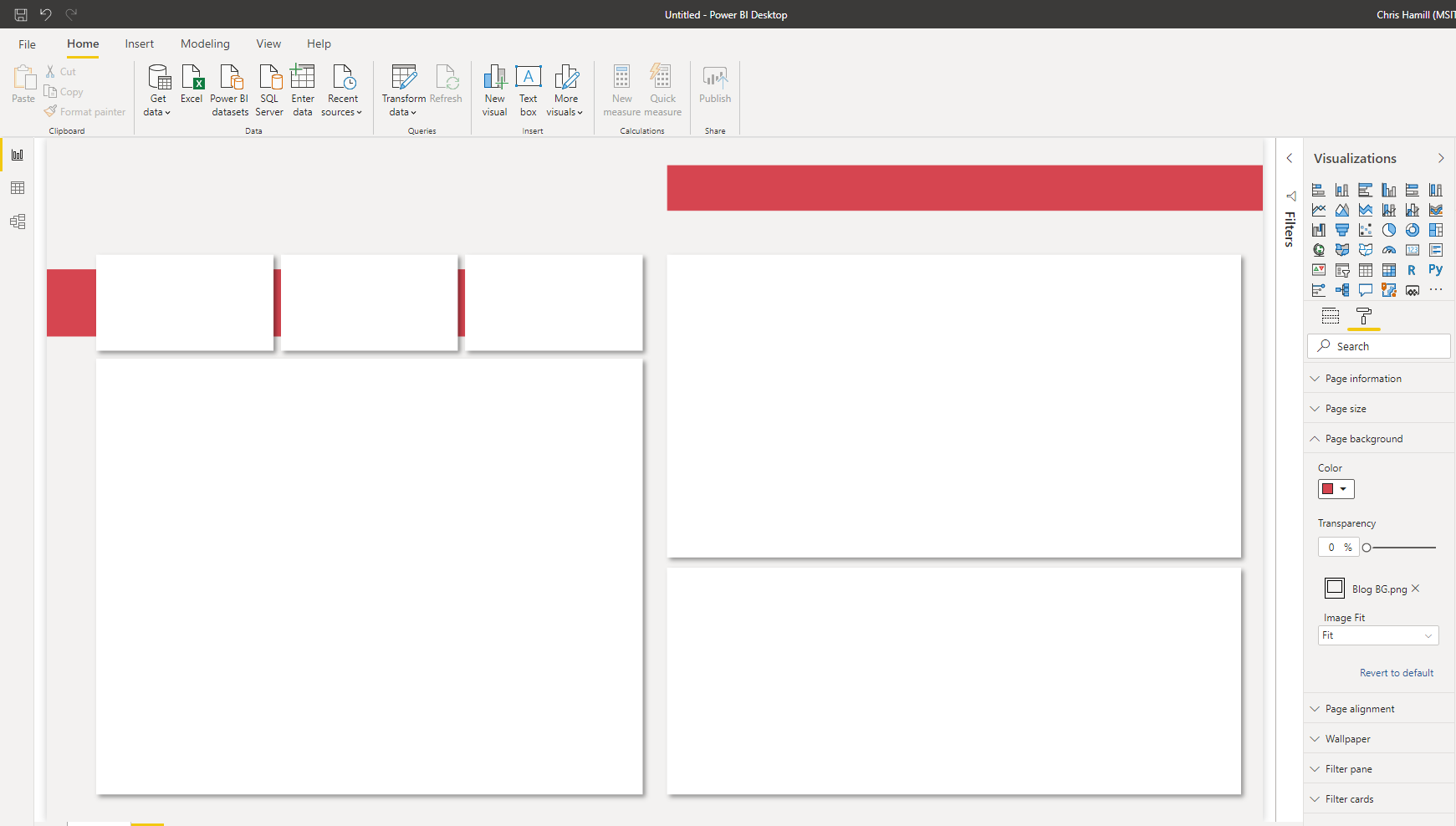Open the Modeling ribbon tab

click(x=205, y=43)
